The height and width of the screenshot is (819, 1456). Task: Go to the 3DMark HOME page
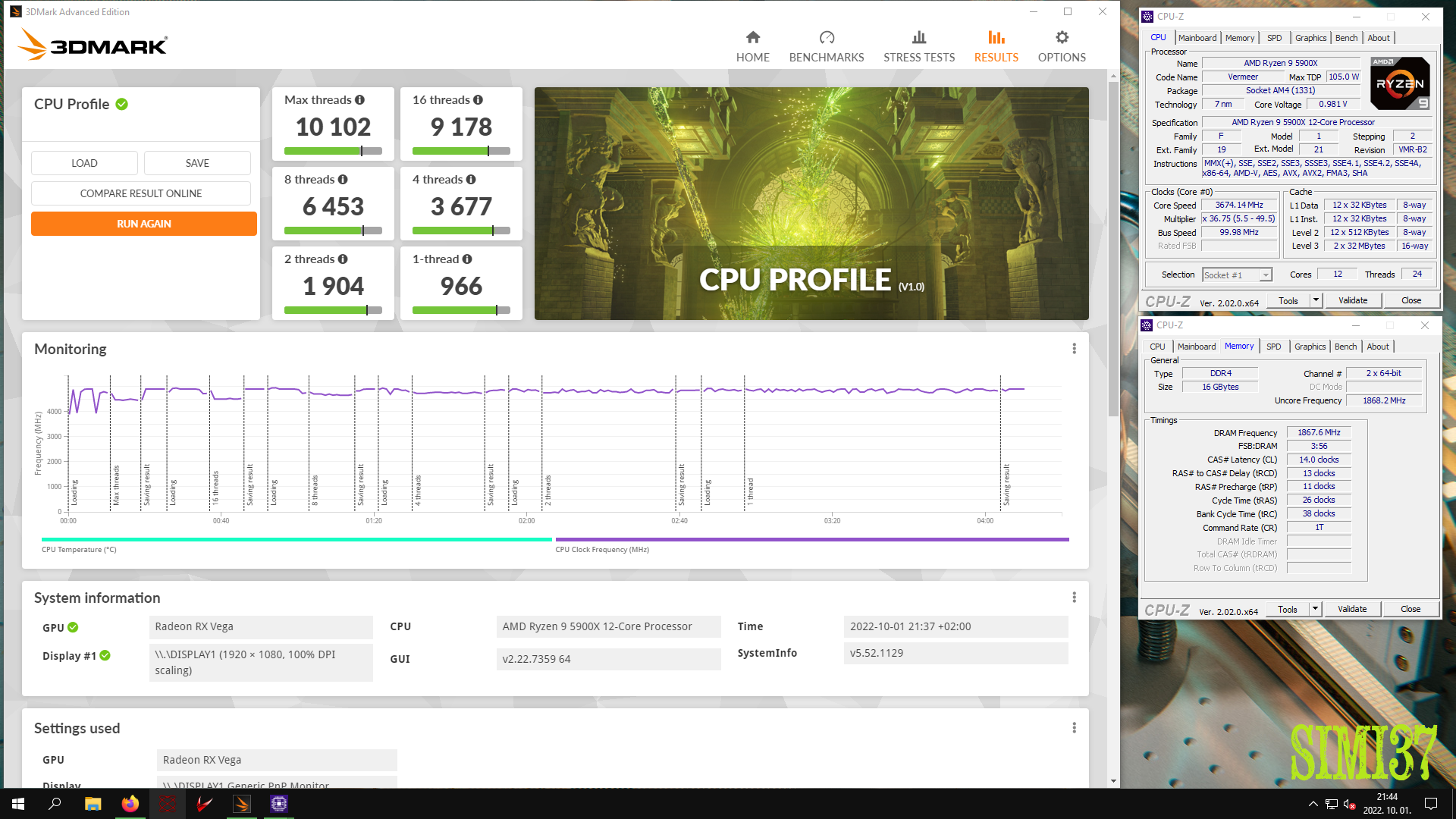[752, 47]
